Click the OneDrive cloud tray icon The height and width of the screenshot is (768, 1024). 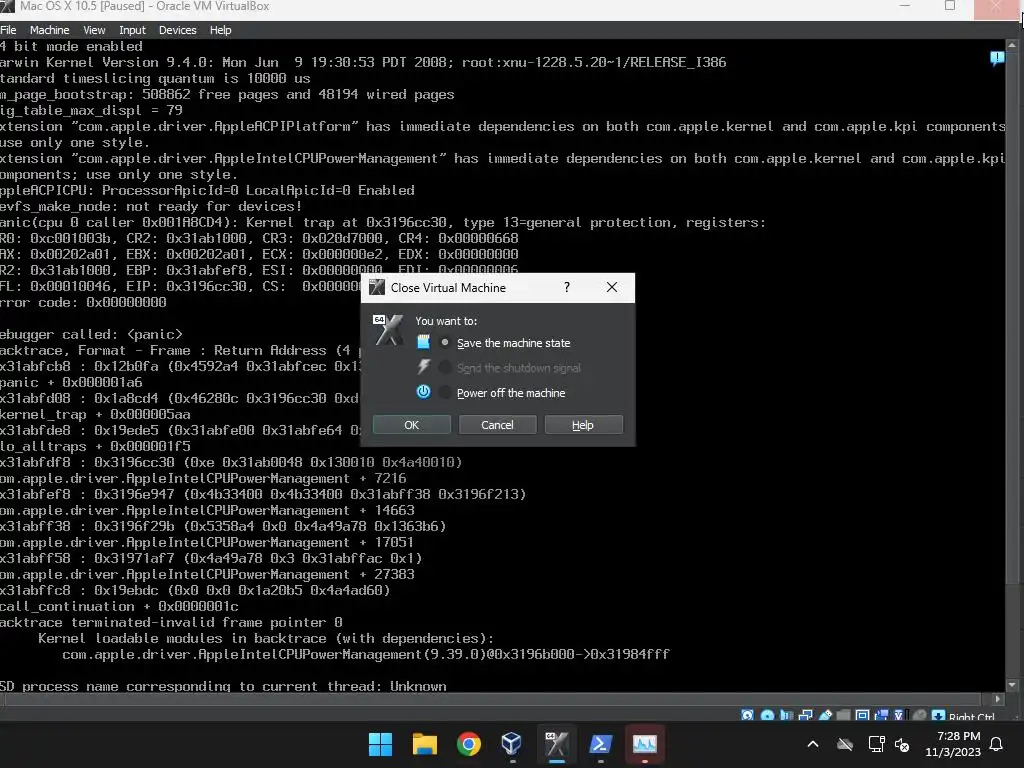point(845,744)
